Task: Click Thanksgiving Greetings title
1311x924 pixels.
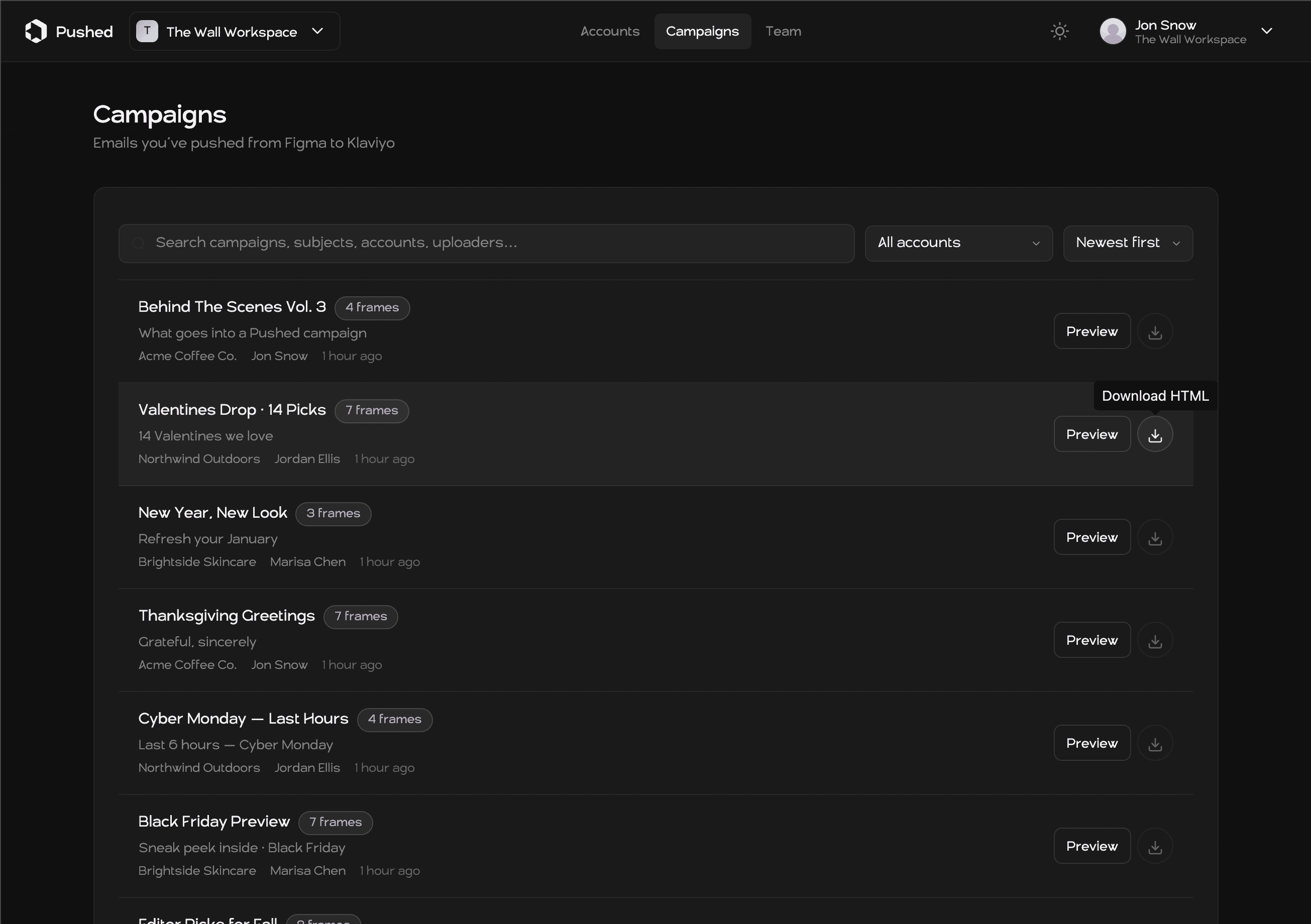Action: tap(227, 616)
